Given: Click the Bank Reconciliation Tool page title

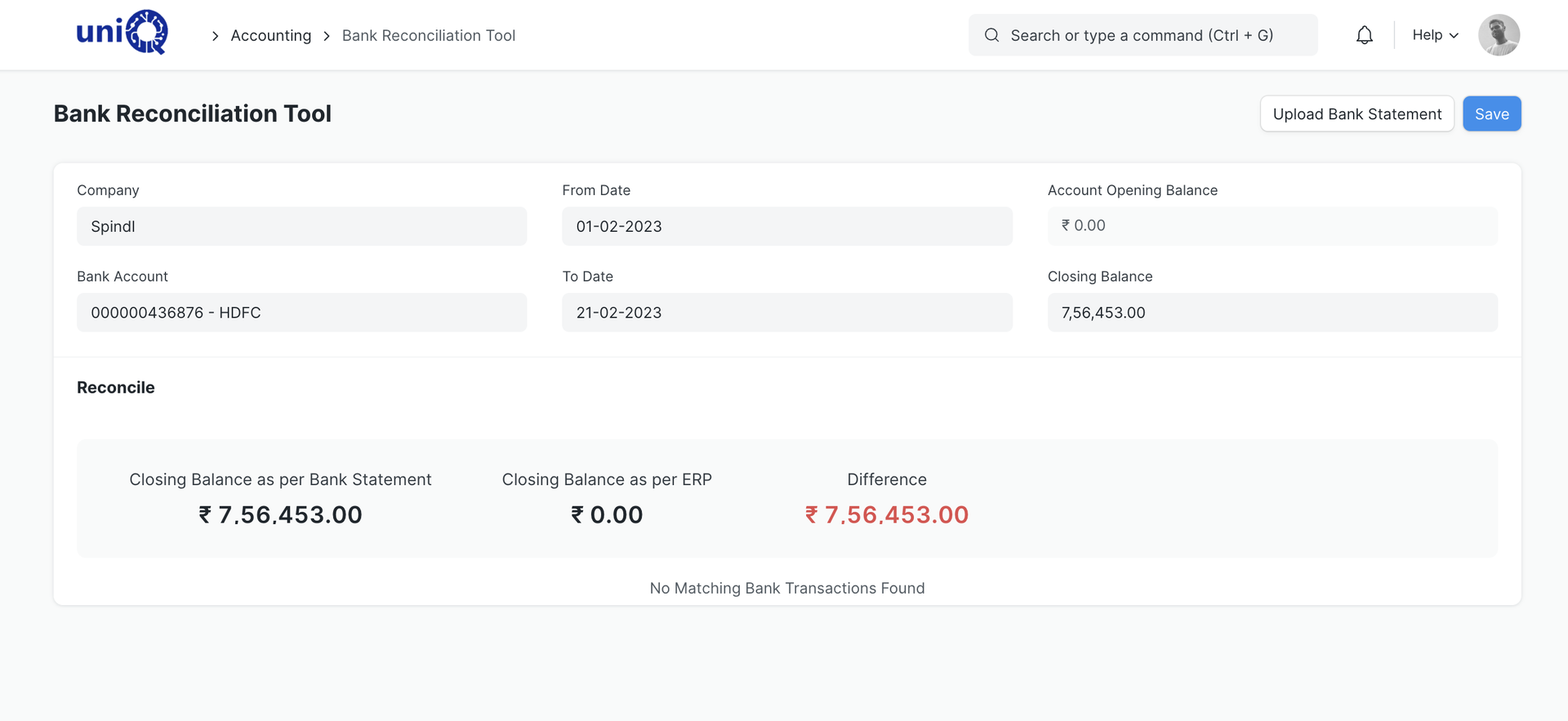Looking at the screenshot, I should click(x=193, y=113).
